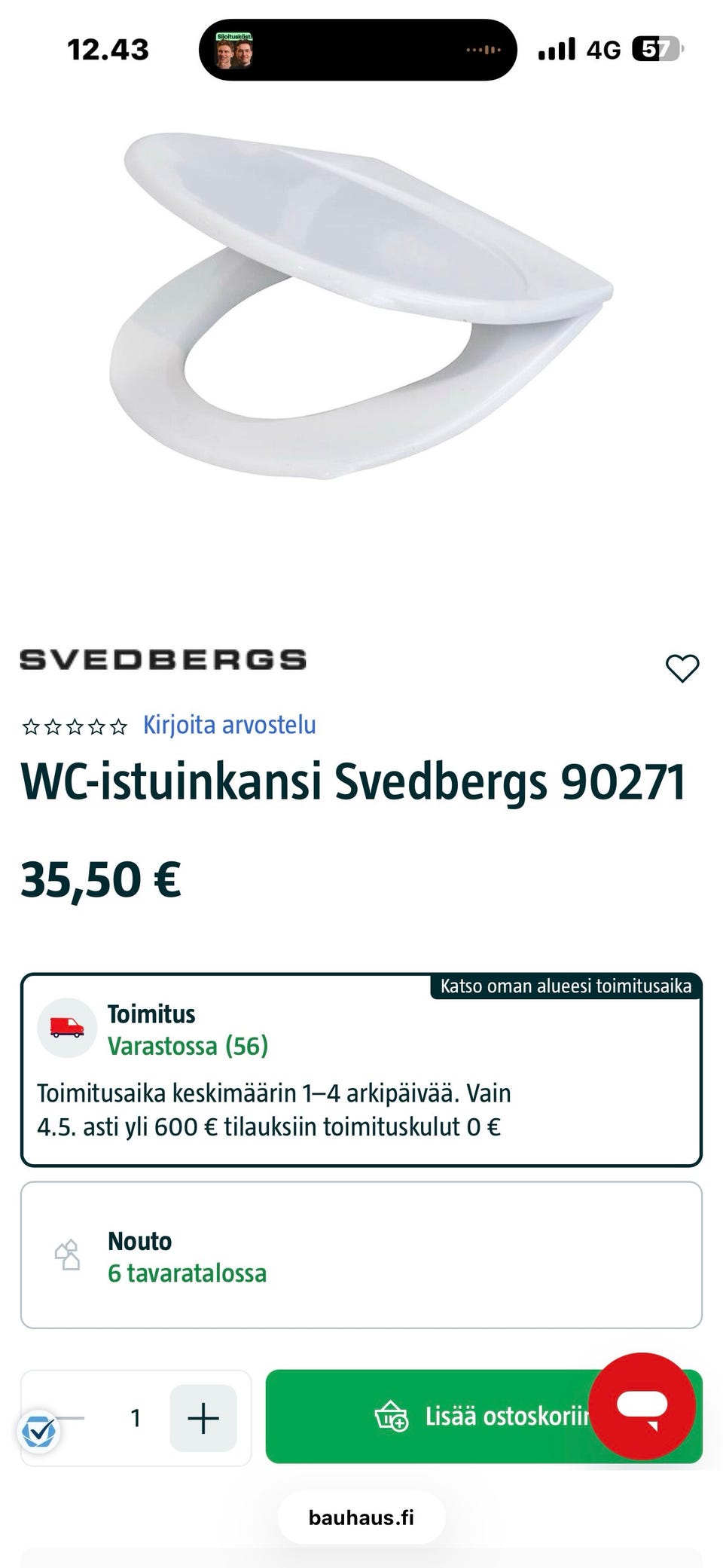Open the red chat bubble
This screenshot has width=723, height=1568.
click(642, 1406)
